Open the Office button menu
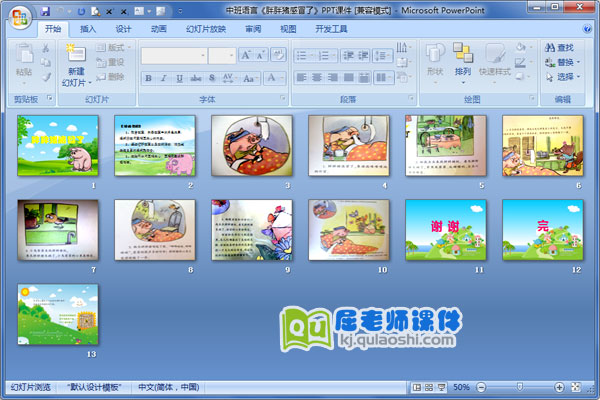Image resolution: width=600 pixels, height=400 pixels. (x=20, y=17)
